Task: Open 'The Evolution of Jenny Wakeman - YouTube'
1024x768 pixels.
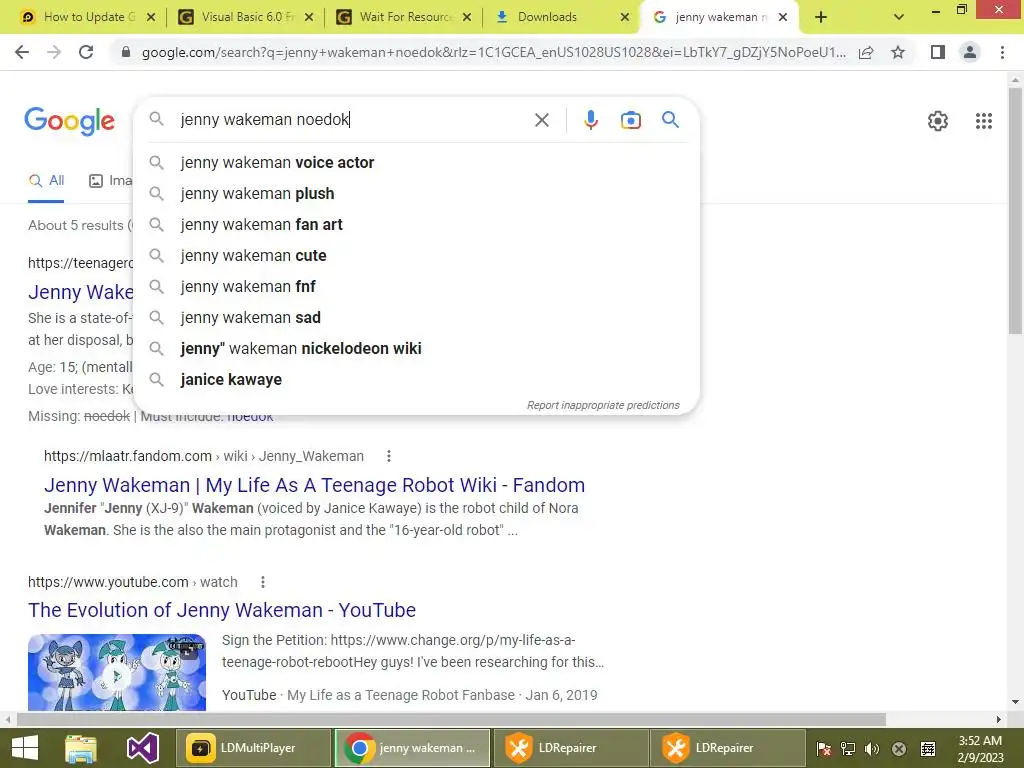Action: (222, 610)
